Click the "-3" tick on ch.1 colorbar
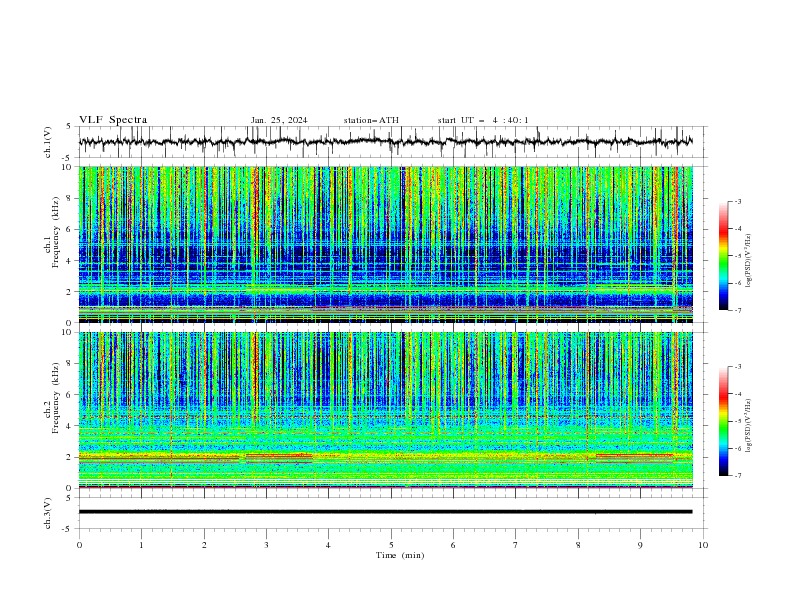This screenshot has width=792, height=612. tap(737, 201)
